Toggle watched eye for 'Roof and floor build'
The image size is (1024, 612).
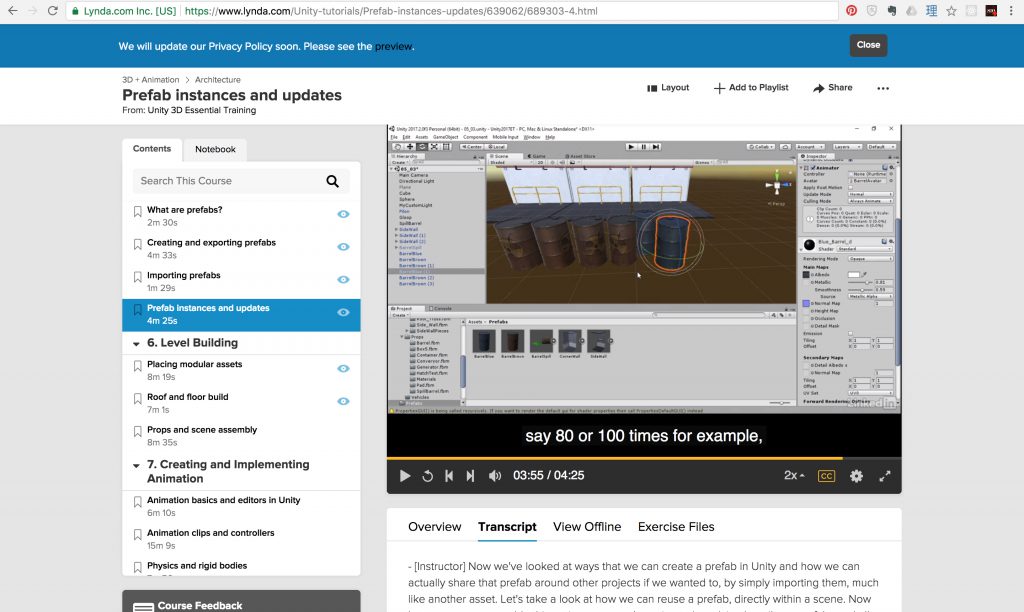click(x=343, y=401)
